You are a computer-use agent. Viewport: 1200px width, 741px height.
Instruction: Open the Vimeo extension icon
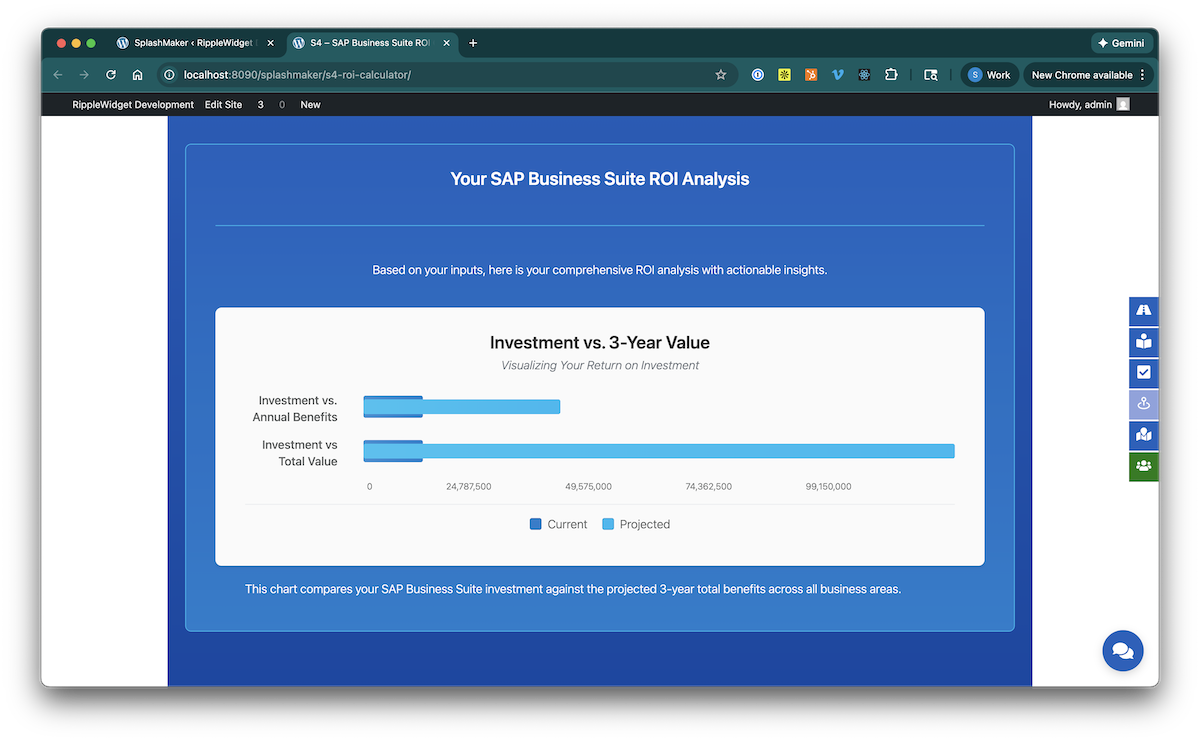tap(838, 75)
